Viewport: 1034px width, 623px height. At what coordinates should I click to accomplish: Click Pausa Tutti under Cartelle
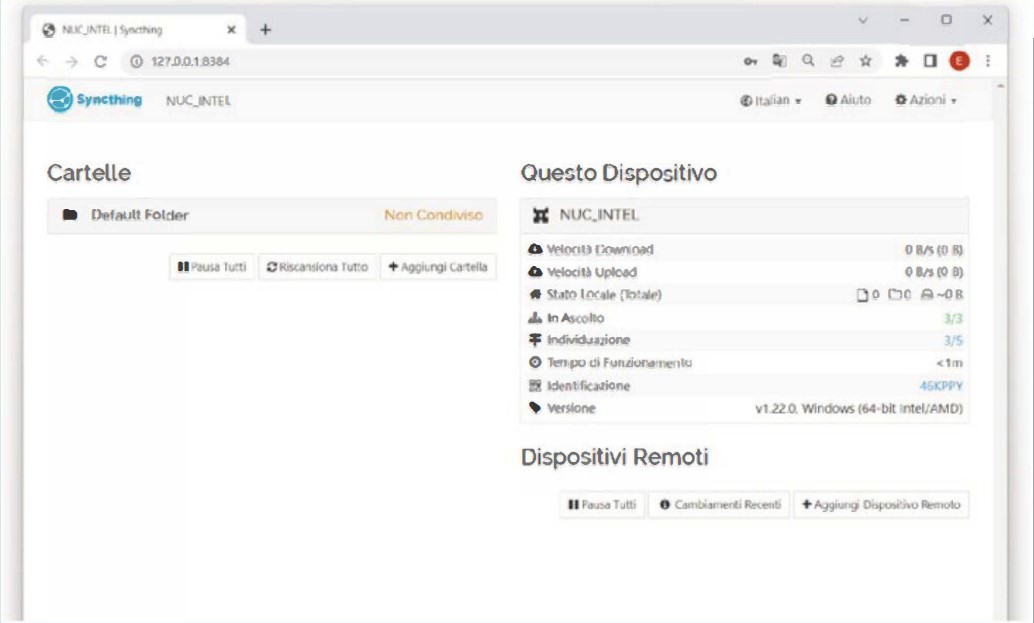click(x=212, y=267)
